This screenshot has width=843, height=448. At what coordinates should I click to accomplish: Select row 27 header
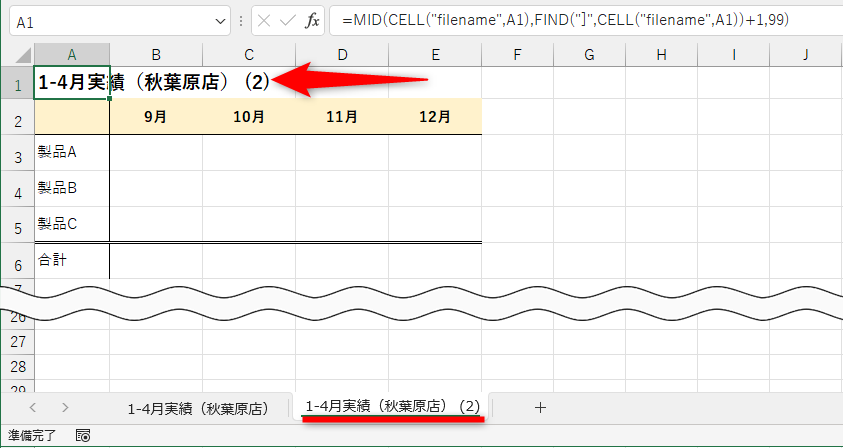pyautogui.click(x=18, y=342)
